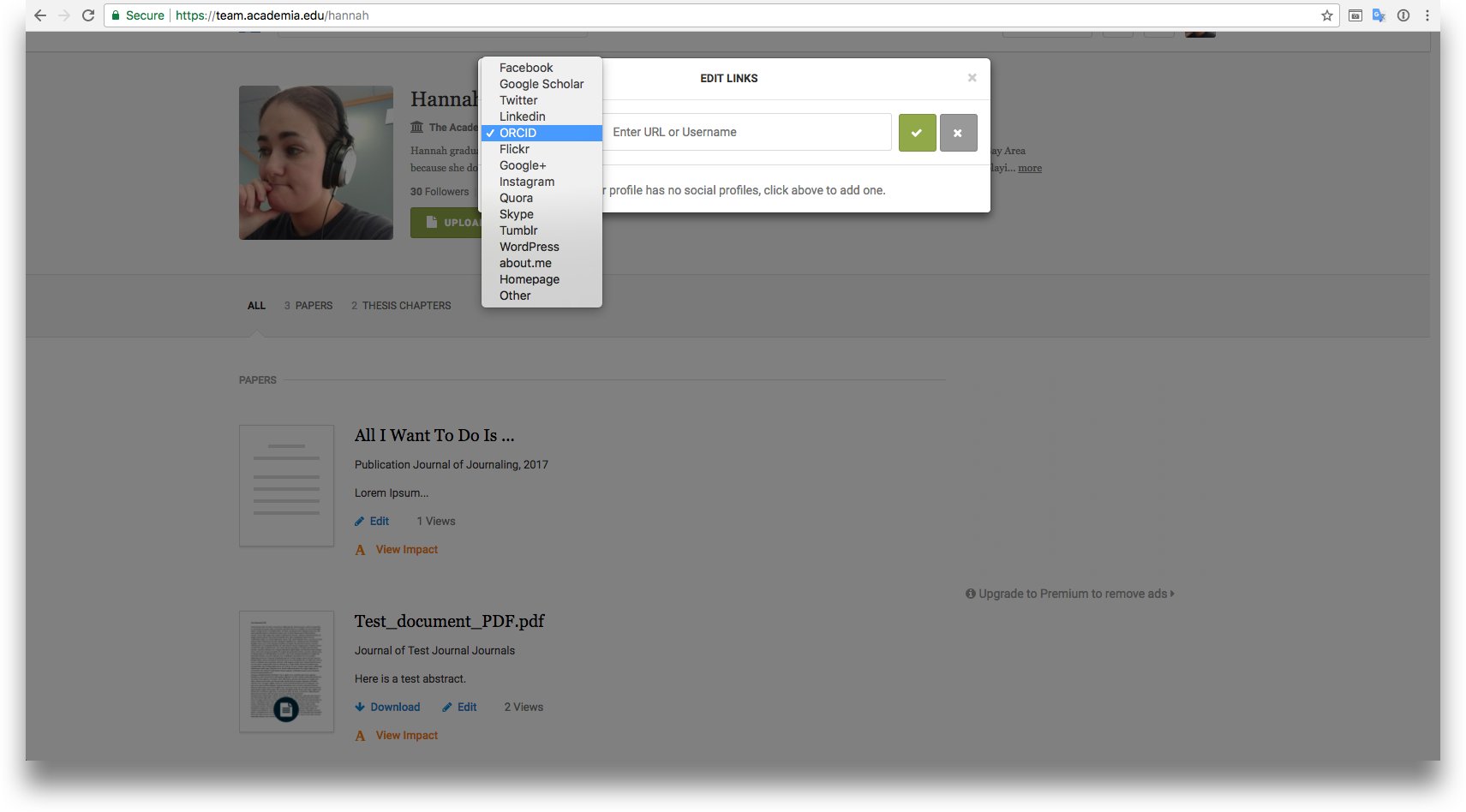Choose WordPress option
The image size is (1466, 812).
542,247
